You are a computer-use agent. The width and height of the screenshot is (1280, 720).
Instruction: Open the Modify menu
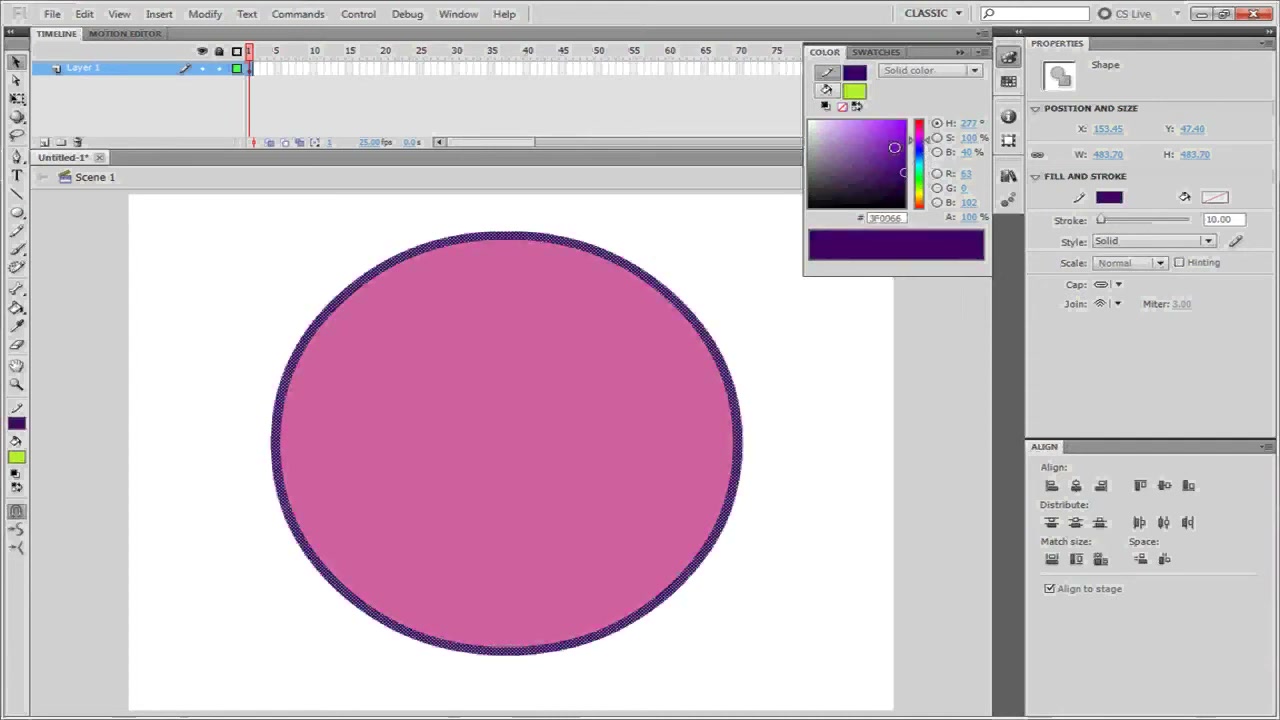coord(205,14)
